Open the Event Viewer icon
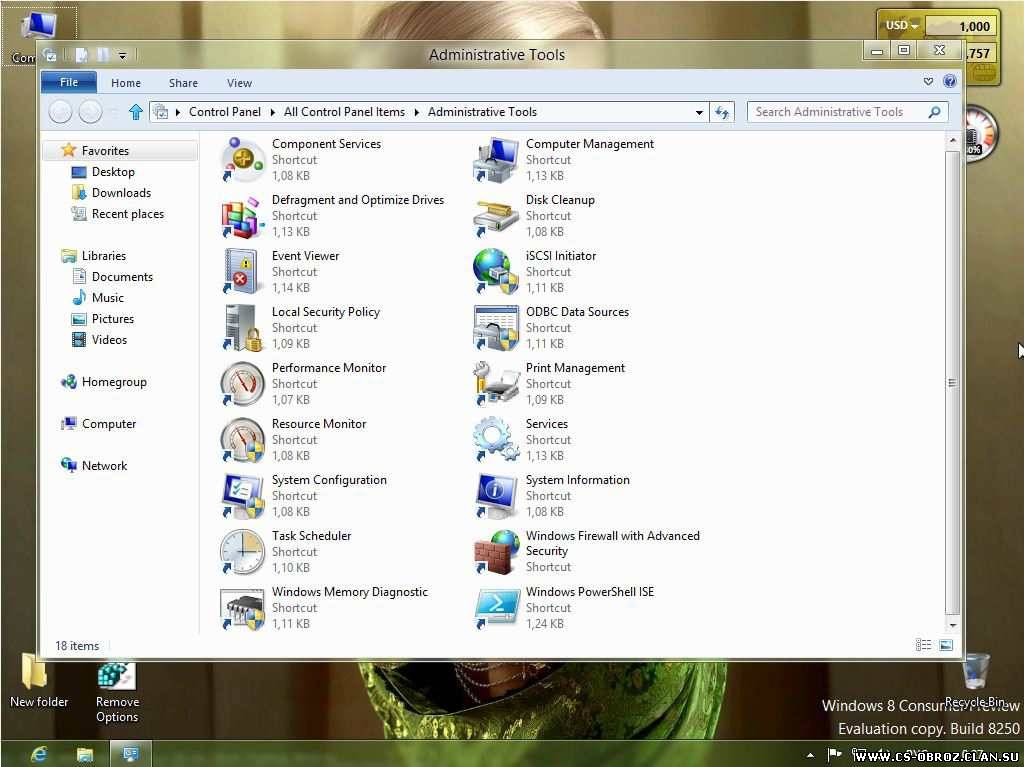The width and height of the screenshot is (1024, 767). tap(243, 271)
